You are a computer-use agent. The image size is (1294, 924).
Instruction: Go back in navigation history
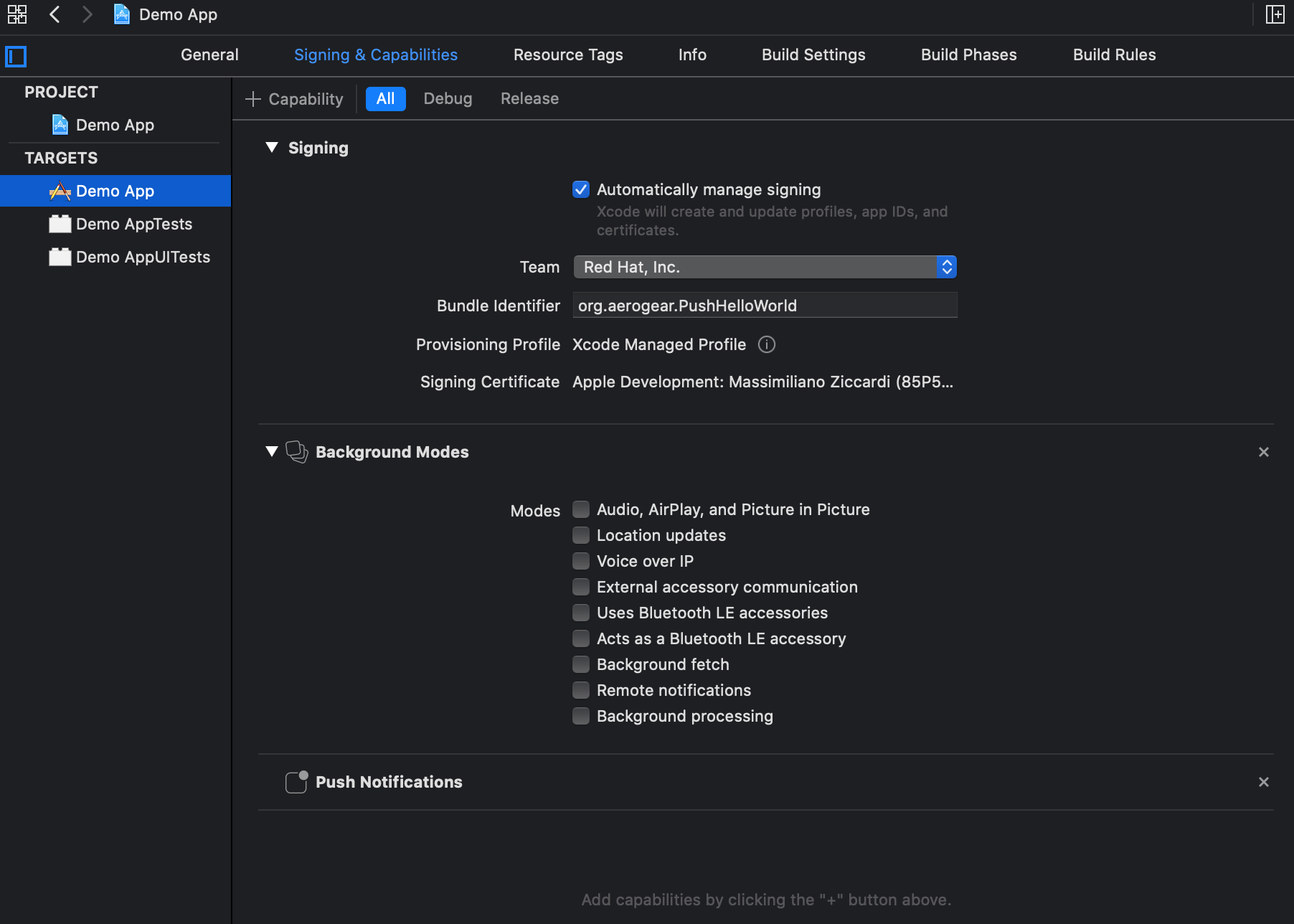pos(55,14)
